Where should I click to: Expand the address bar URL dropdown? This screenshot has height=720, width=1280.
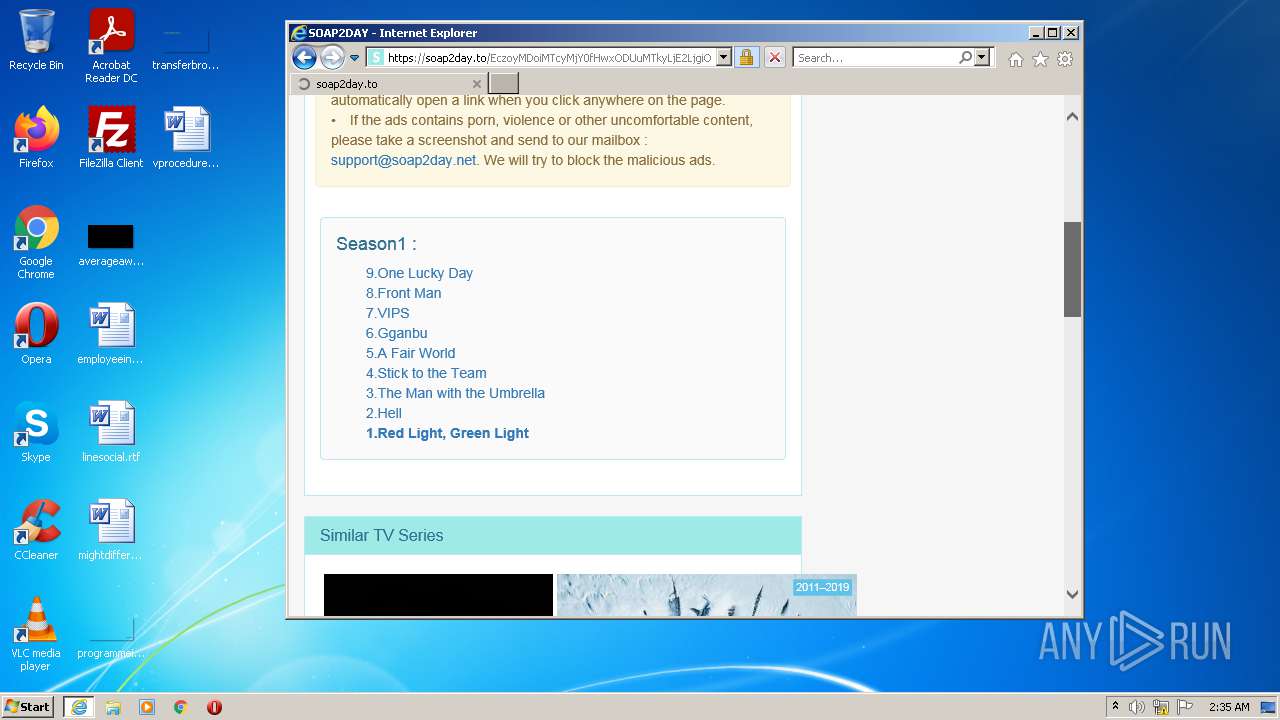(724, 57)
